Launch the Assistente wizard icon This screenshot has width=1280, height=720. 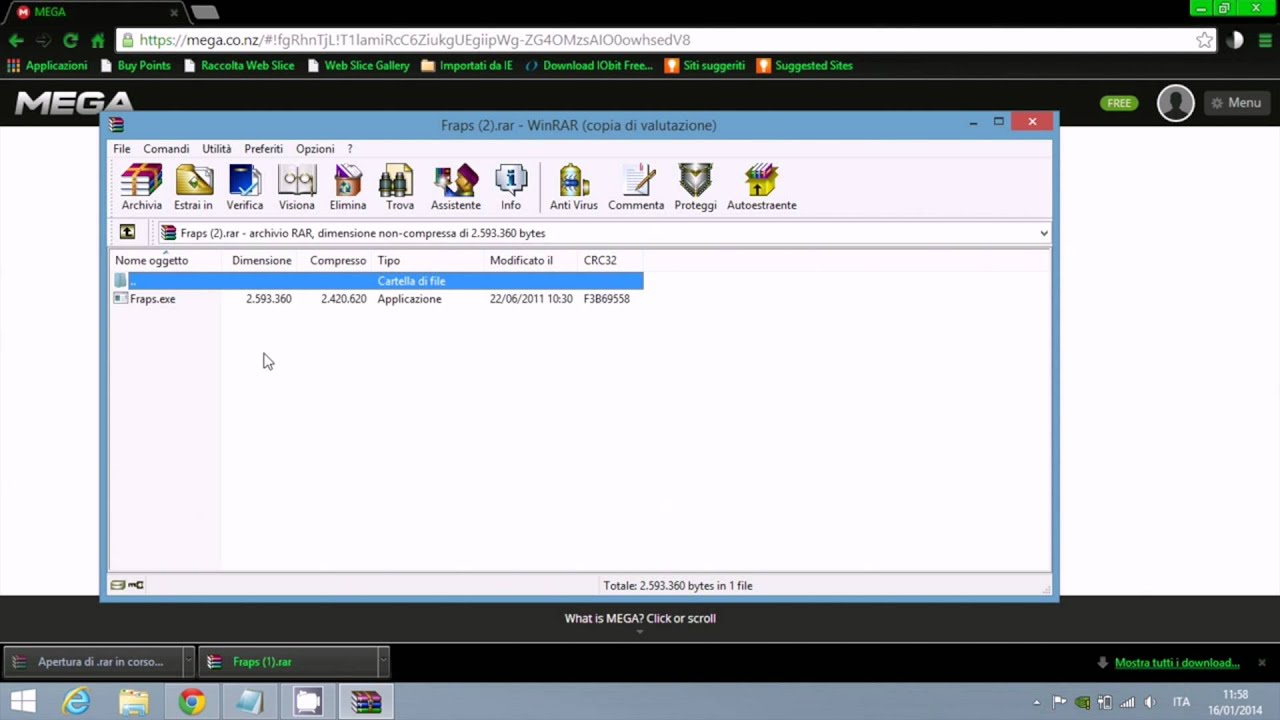(456, 188)
